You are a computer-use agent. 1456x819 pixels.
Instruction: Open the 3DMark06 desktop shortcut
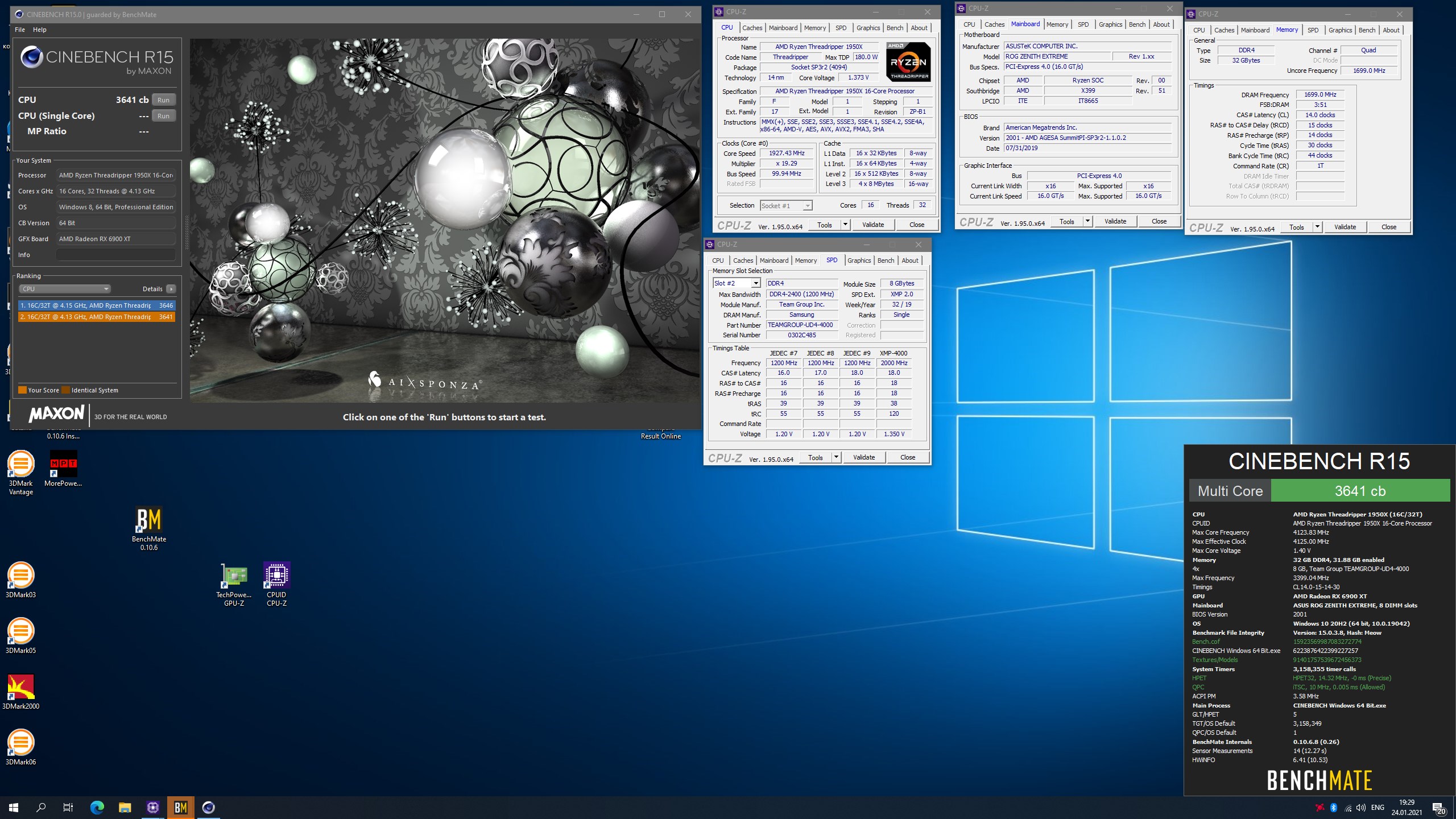point(21,747)
